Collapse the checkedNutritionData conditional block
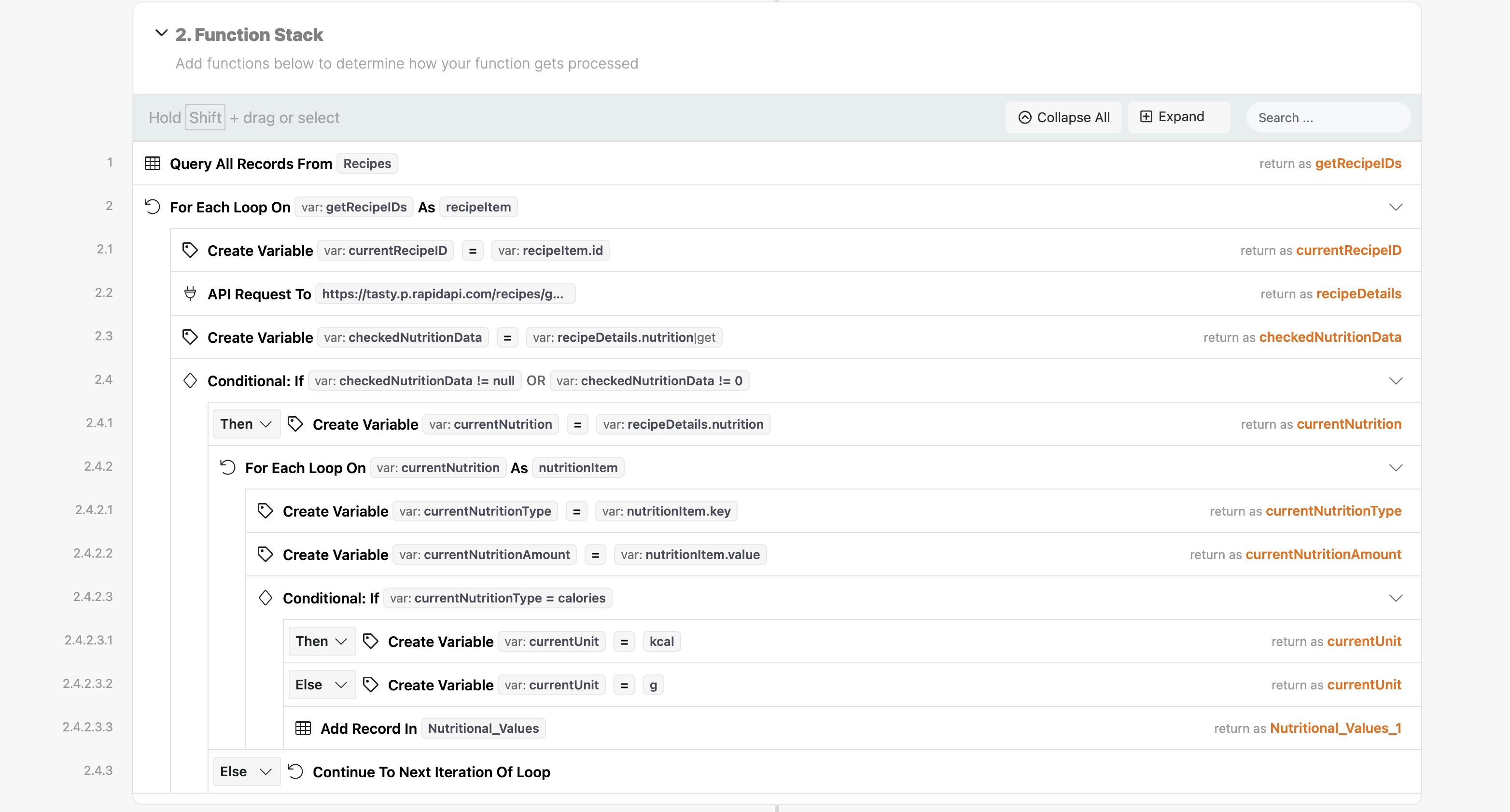The height and width of the screenshot is (812, 1510). (1396, 380)
